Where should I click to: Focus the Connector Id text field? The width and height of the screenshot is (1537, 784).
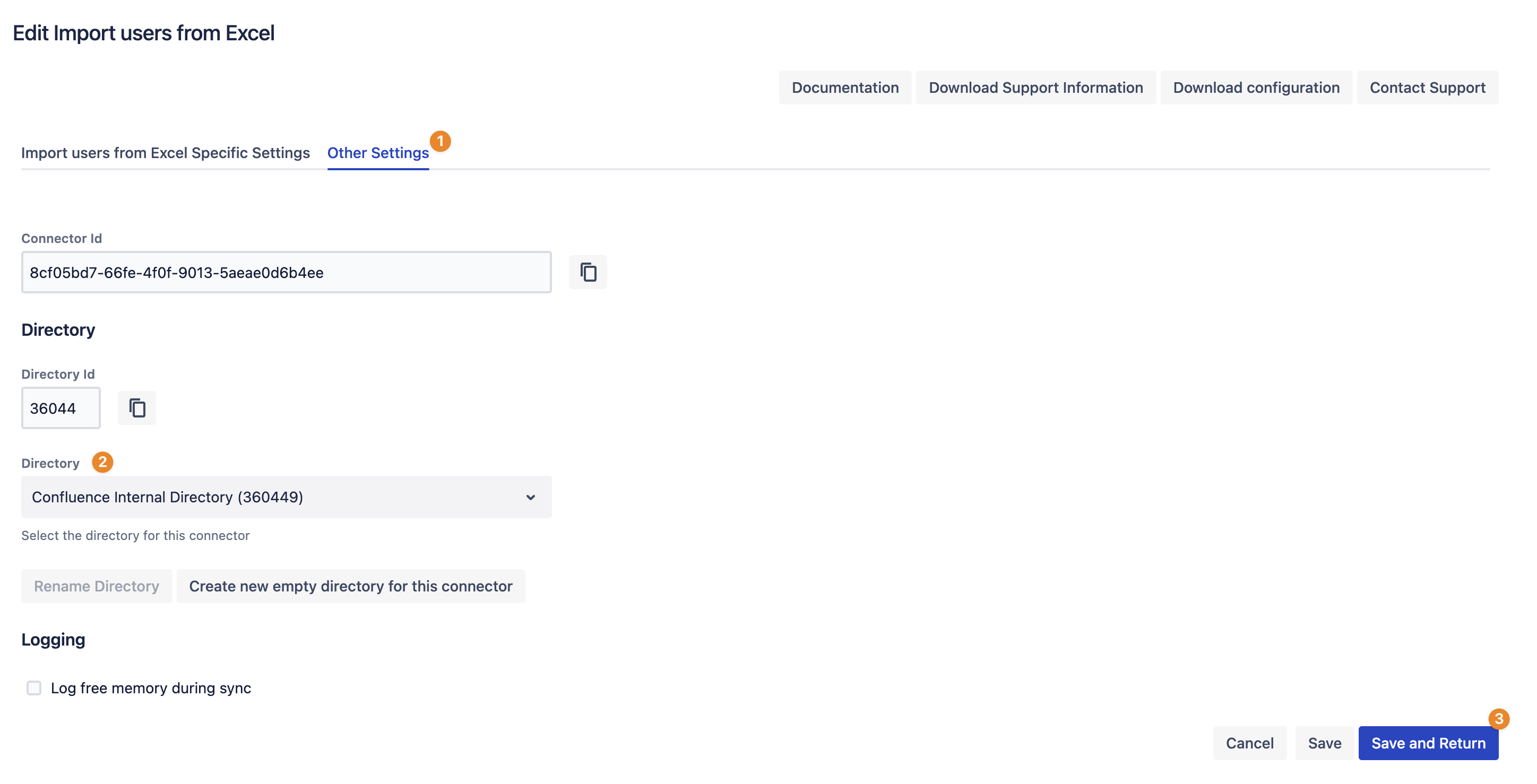click(286, 273)
